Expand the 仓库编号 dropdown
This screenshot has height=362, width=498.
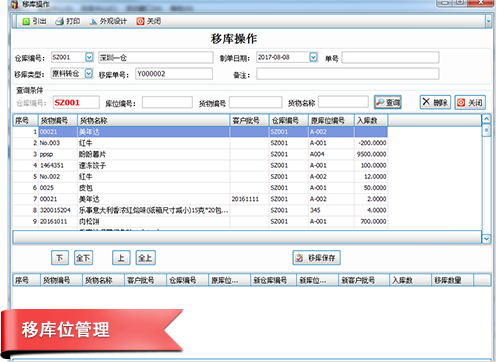[x=89, y=57]
